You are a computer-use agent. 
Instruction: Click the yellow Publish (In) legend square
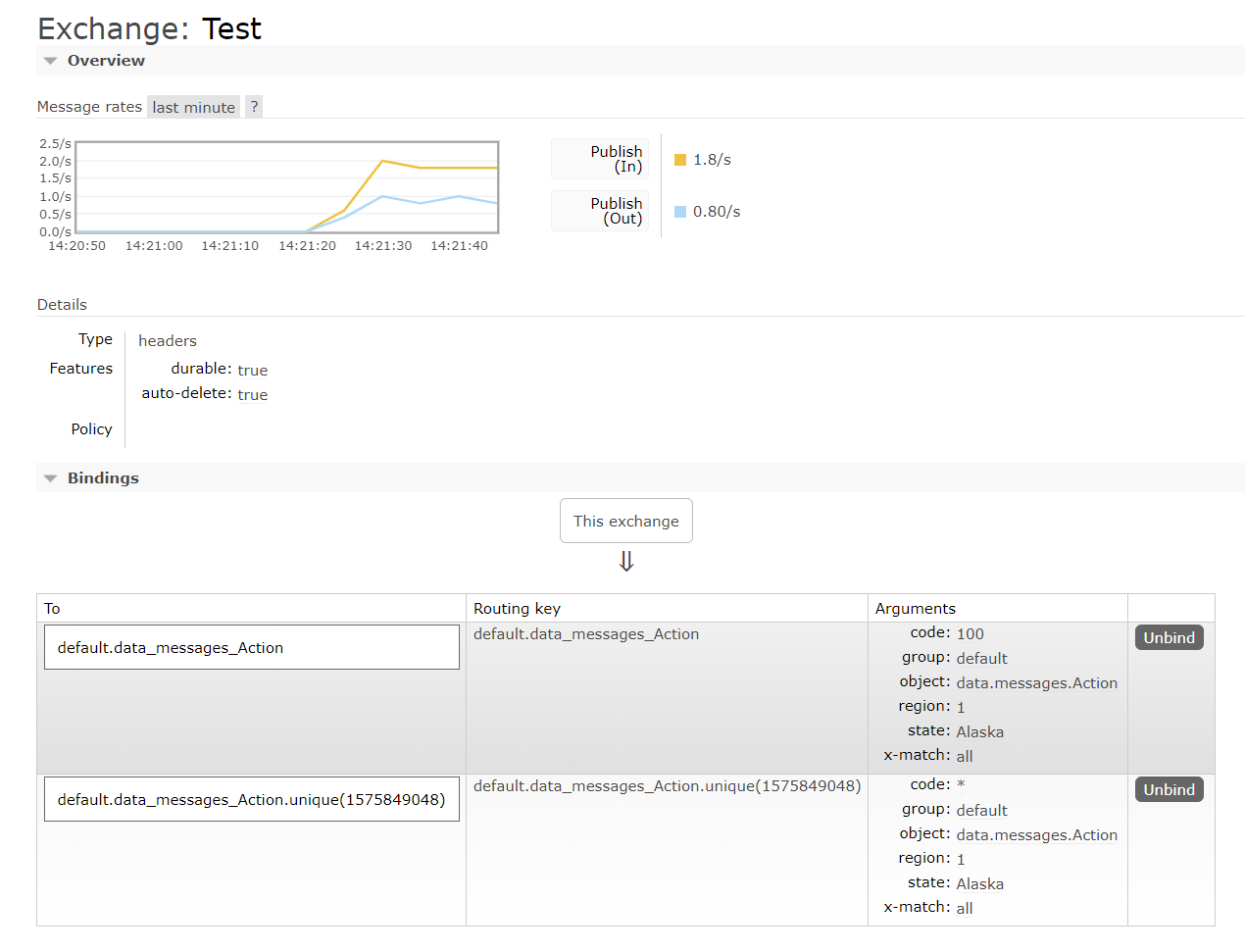point(678,158)
